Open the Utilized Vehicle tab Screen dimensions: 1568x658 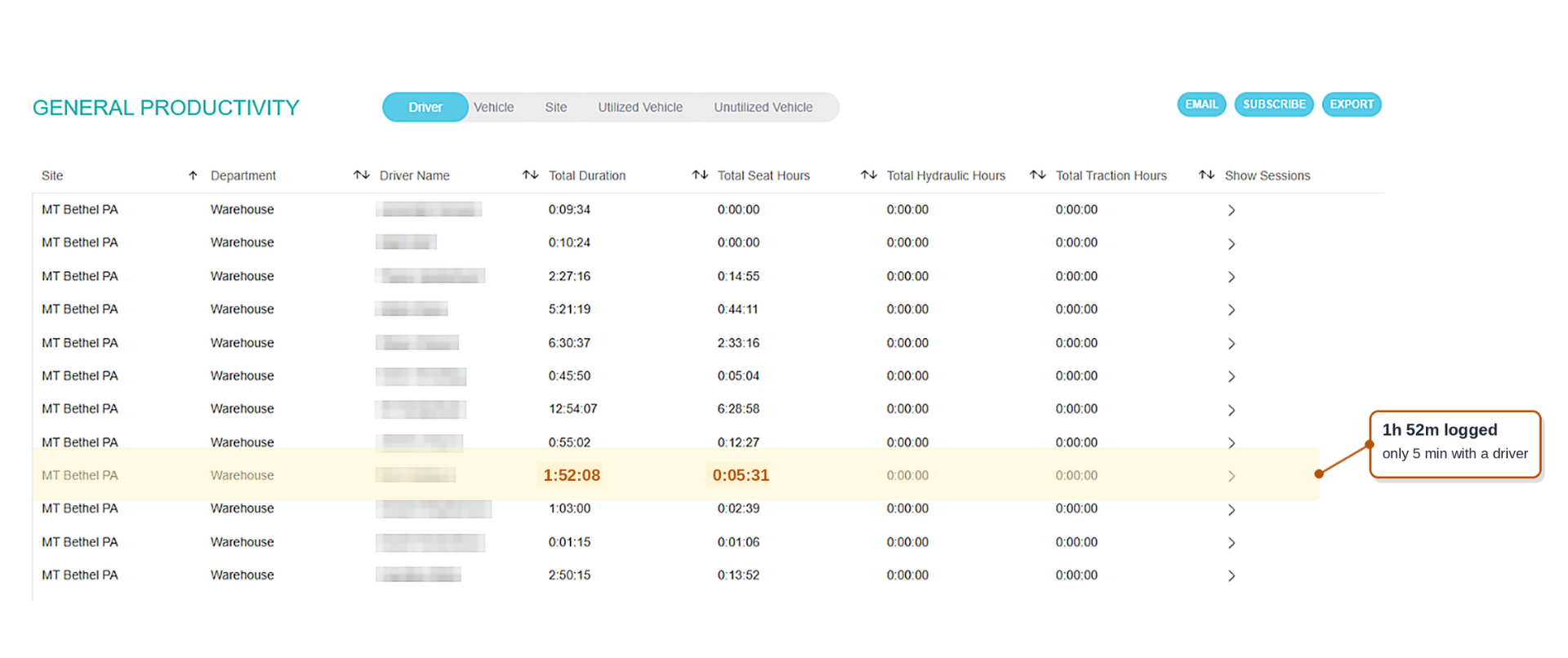(x=640, y=107)
